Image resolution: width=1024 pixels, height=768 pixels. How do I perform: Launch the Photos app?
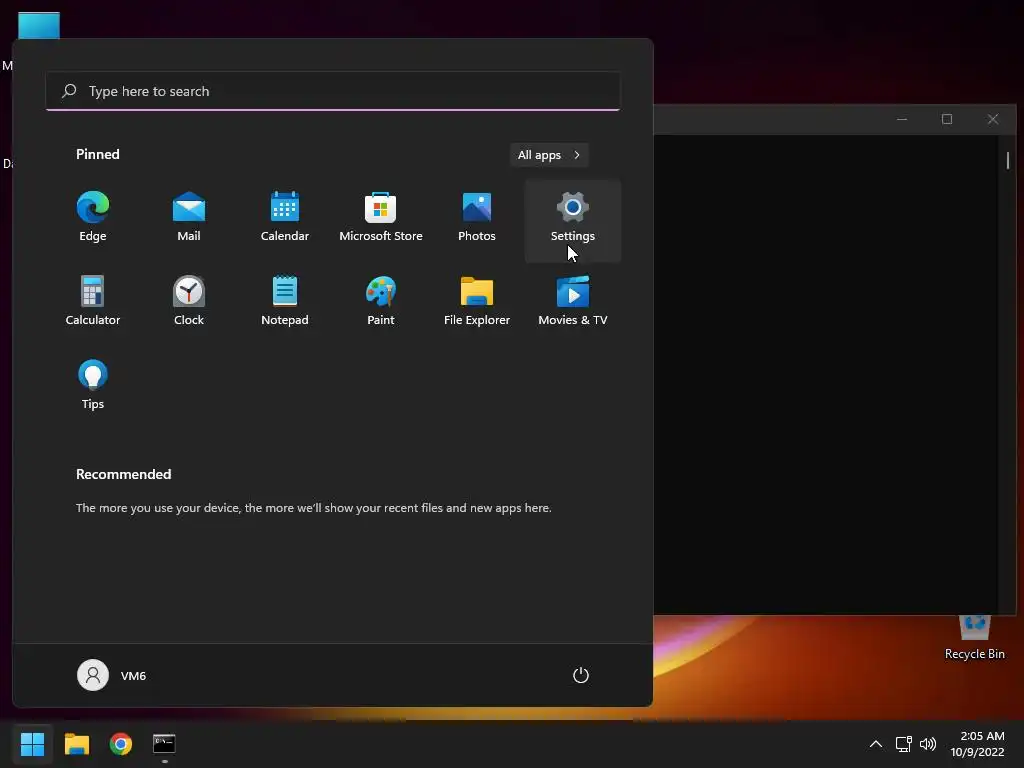tap(477, 218)
